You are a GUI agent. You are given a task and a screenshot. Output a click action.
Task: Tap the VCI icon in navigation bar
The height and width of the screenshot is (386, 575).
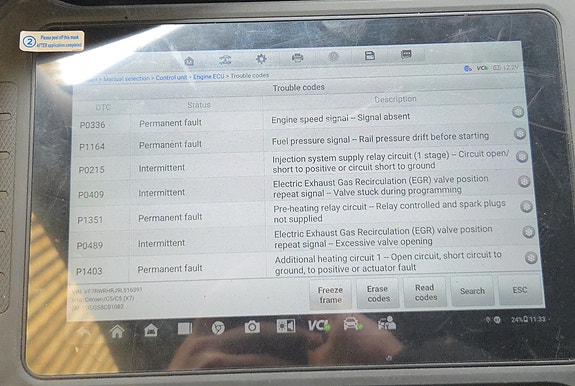pos(318,325)
